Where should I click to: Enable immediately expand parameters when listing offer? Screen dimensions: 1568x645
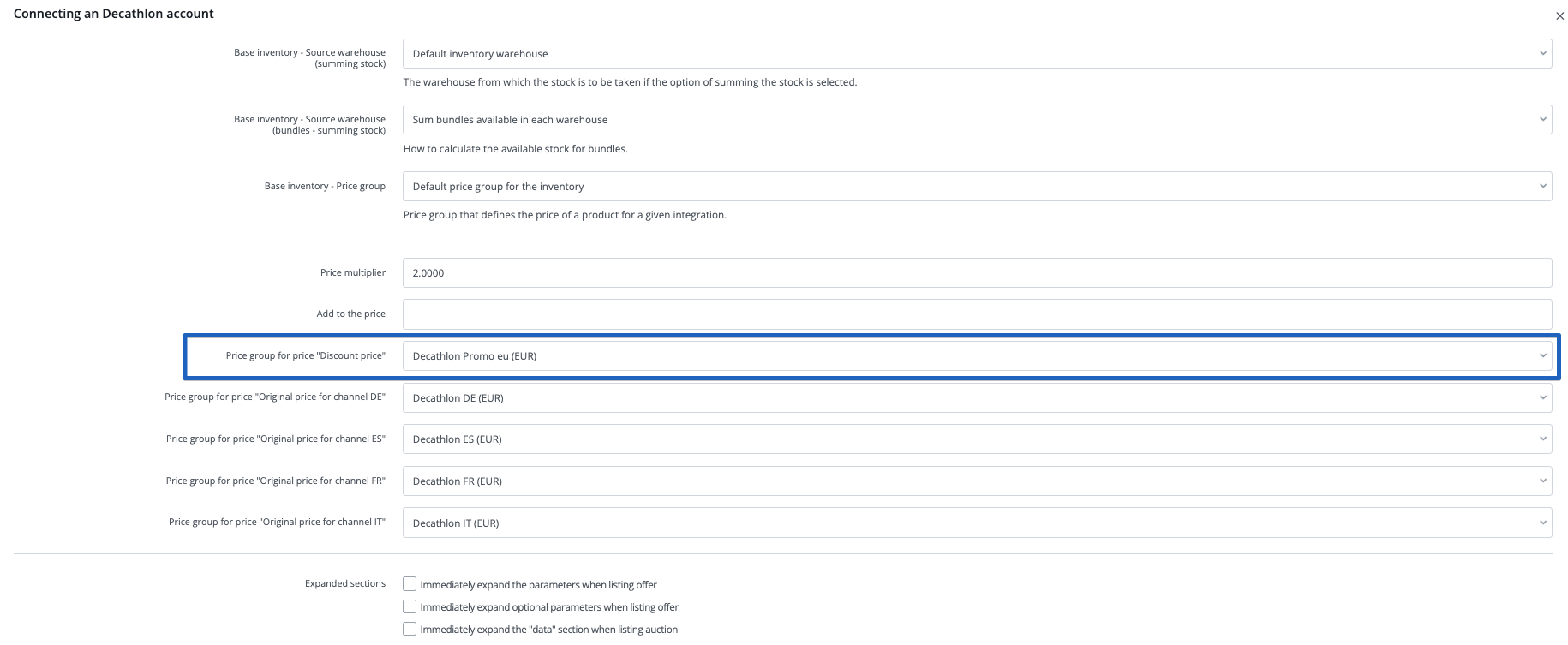click(410, 584)
